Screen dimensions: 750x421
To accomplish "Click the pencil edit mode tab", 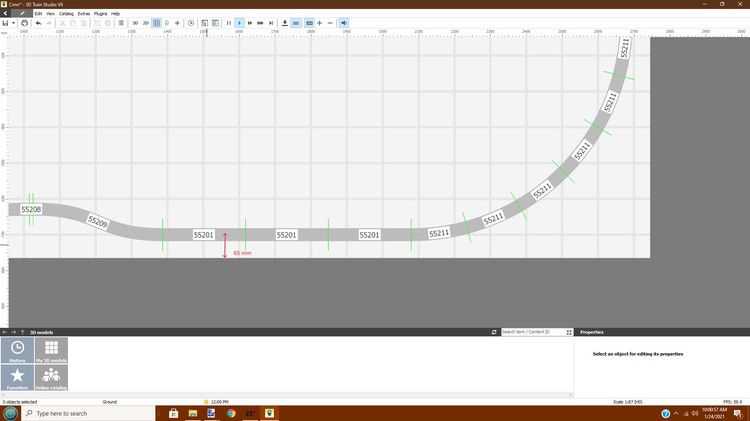I will click(22, 13).
